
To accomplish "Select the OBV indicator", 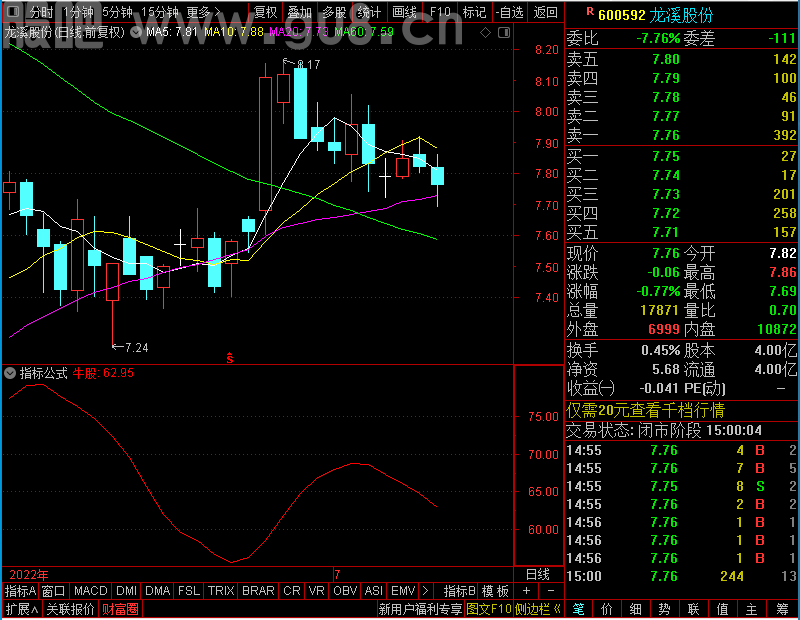I will (345, 591).
